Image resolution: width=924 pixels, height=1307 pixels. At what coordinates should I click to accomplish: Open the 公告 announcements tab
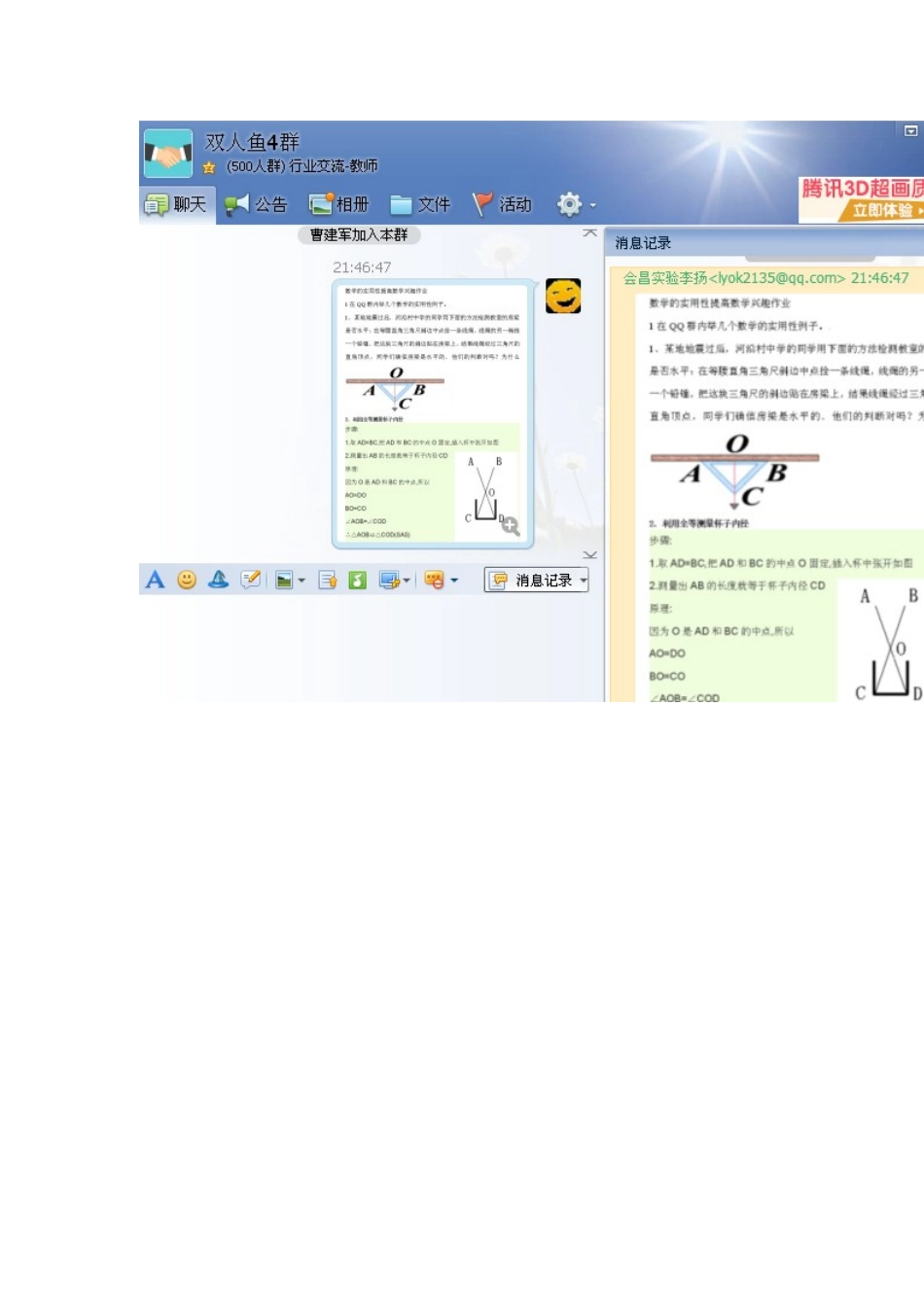click(256, 204)
